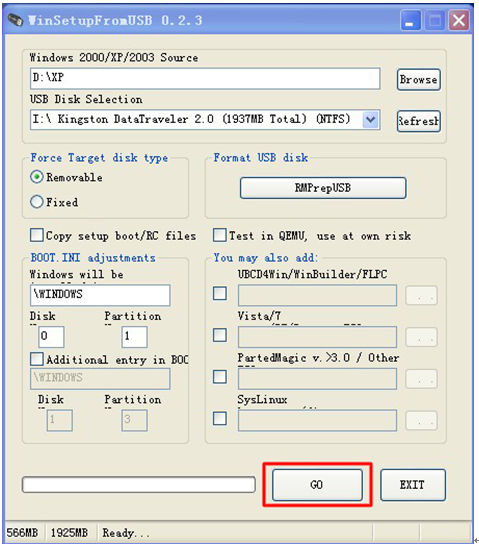The image size is (479, 547).
Task: Select Removable target disk type
Action: pos(37,177)
